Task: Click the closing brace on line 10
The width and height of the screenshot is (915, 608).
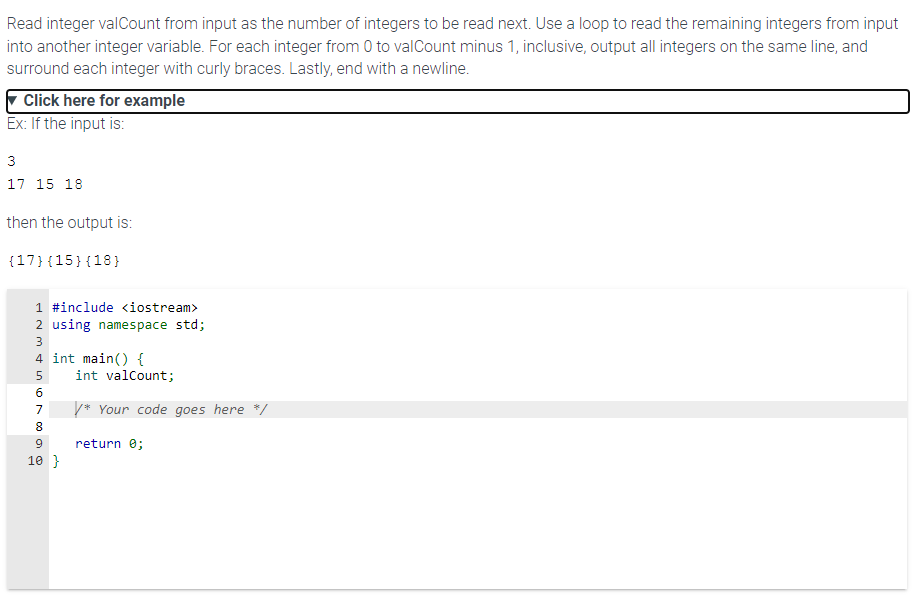Action: (x=55, y=460)
